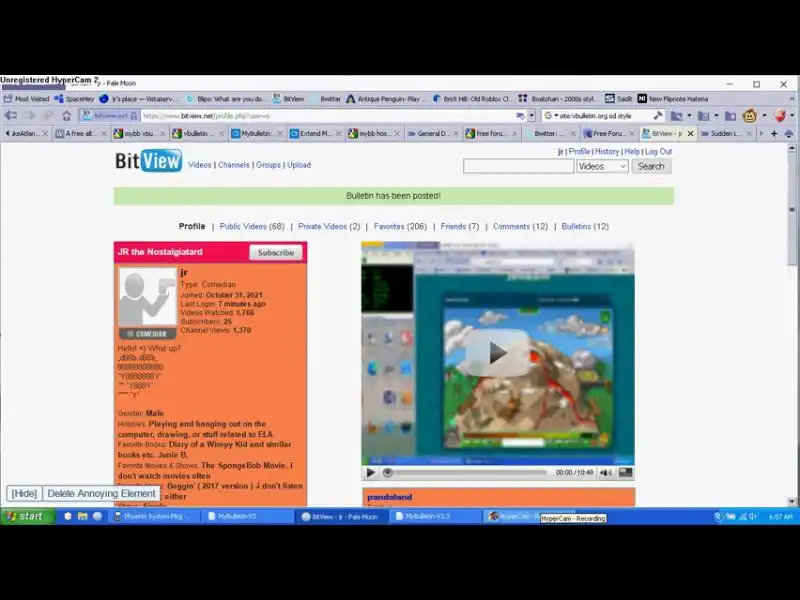Click the video player seek bar
The width and height of the screenshot is (800, 600).
click(x=467, y=473)
